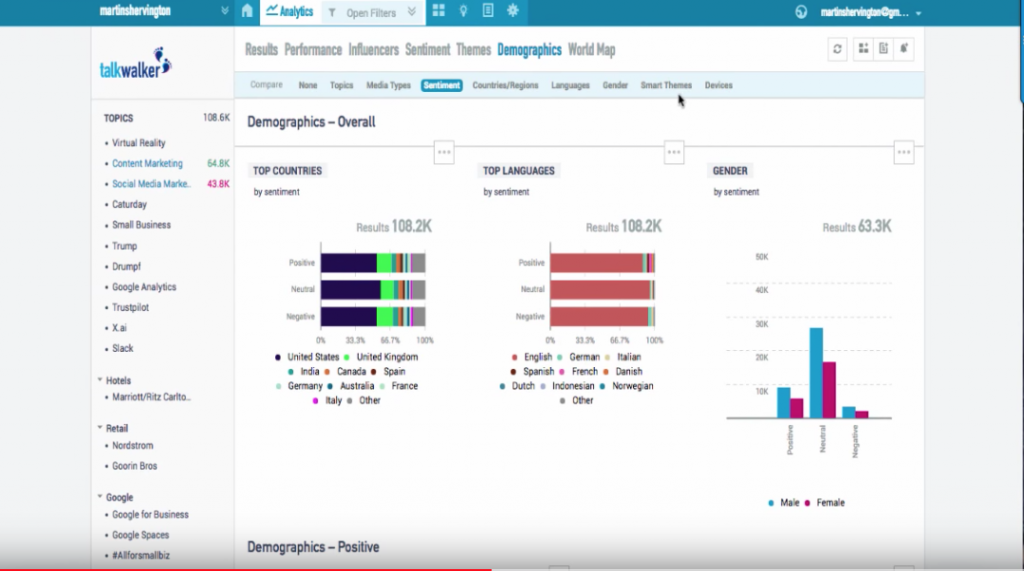Select the Google Analytics topic
1024x571 pixels.
tap(144, 287)
